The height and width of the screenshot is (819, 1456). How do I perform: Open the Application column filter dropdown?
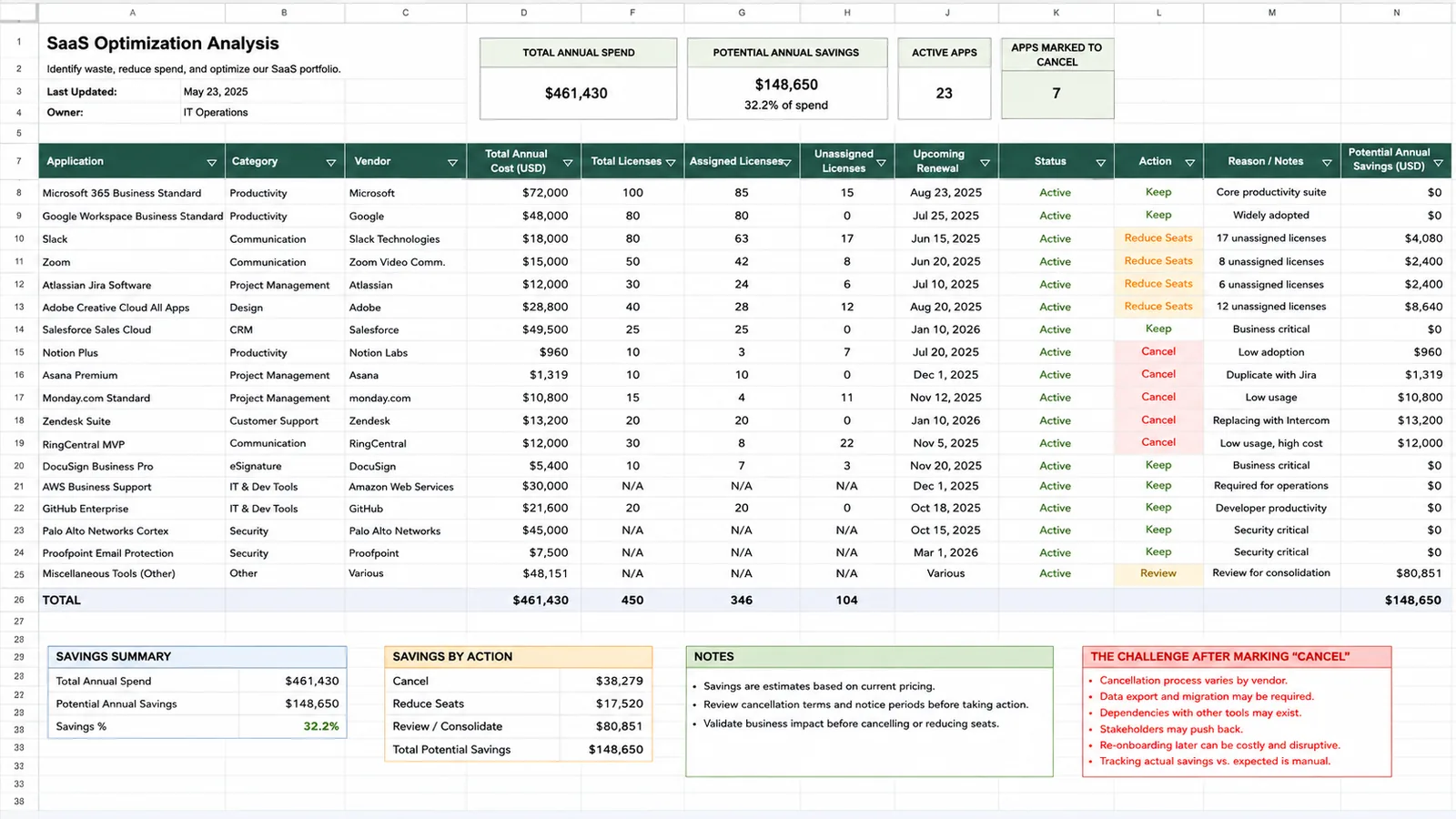tap(212, 163)
